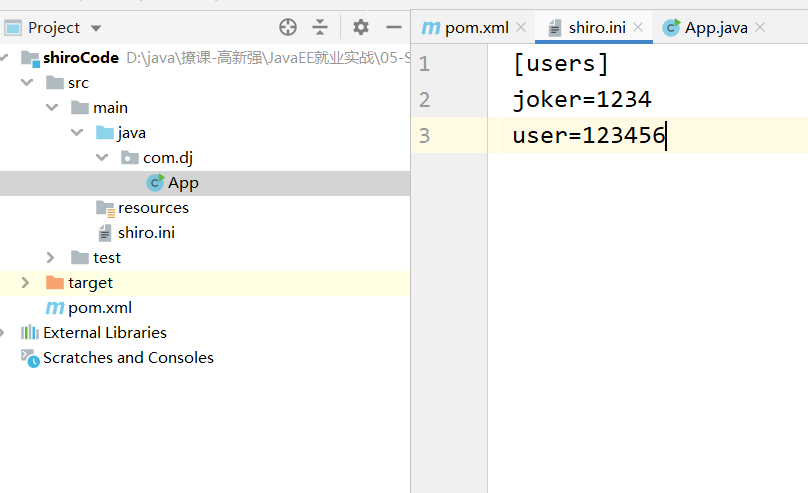808x493 pixels.
Task: Select the com.dj package
Action: pyautogui.click(x=168, y=158)
